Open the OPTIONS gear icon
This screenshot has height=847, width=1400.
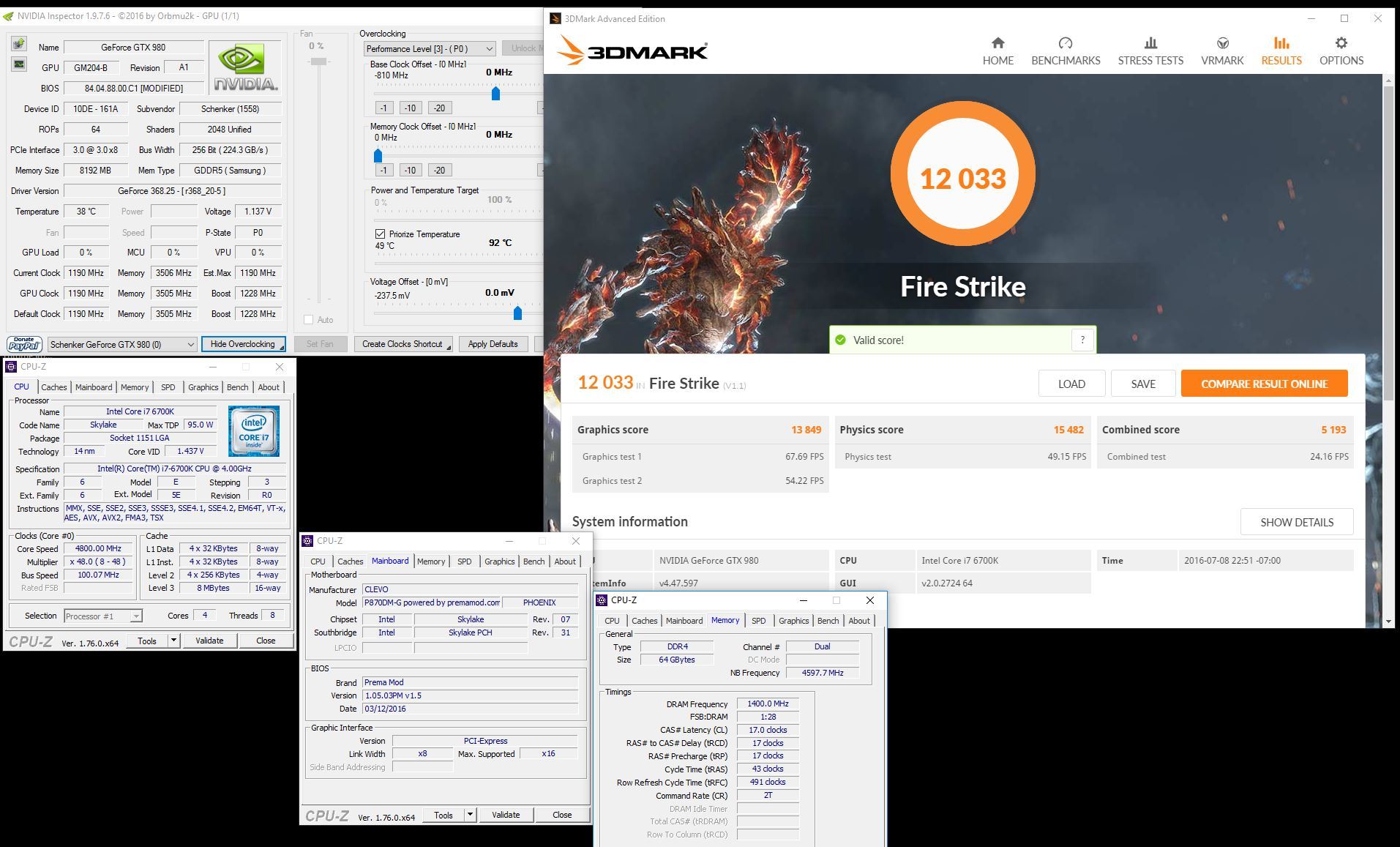point(1341,43)
